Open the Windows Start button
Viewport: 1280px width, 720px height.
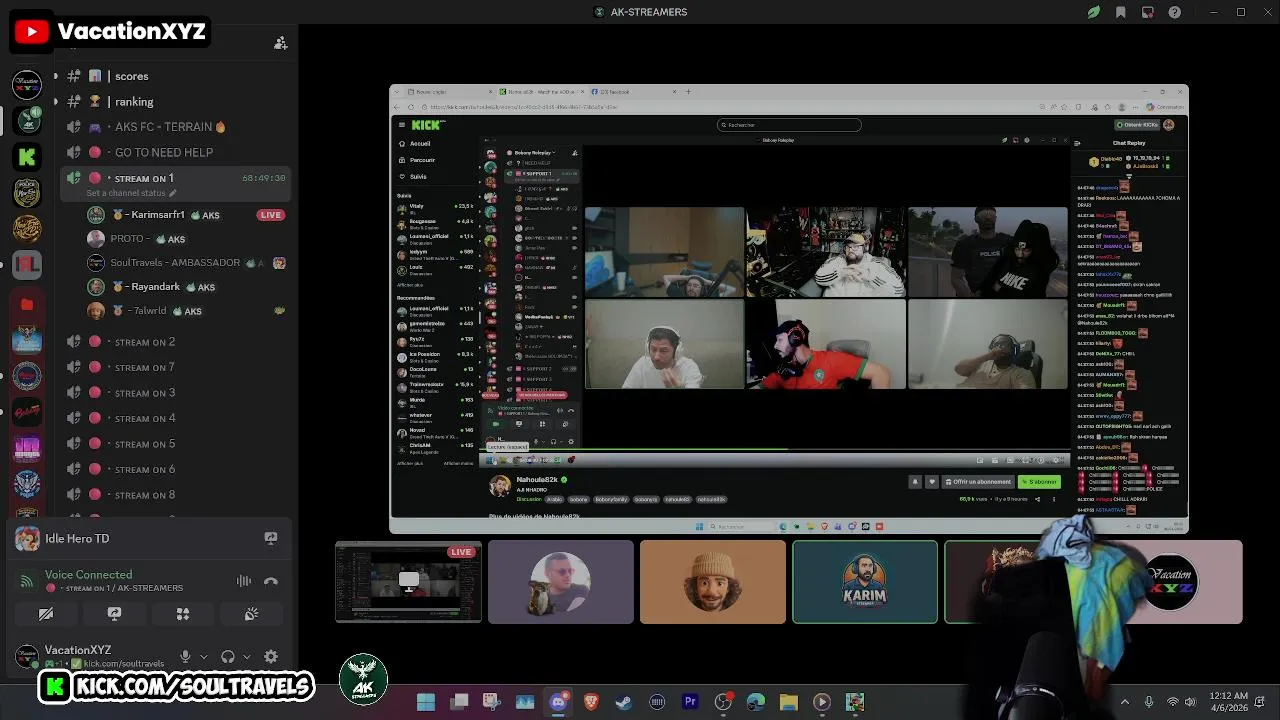[x=426, y=702]
